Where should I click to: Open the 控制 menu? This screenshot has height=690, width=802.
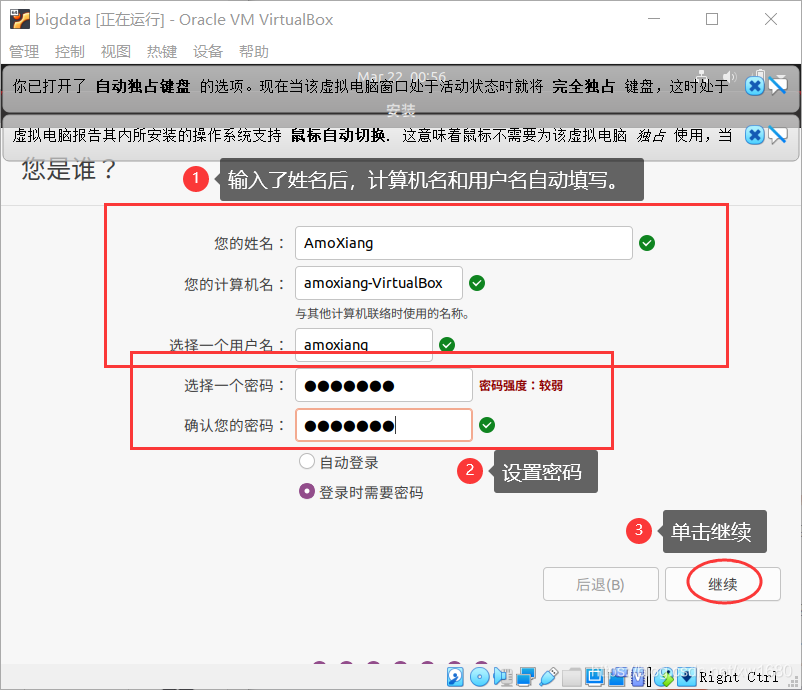pos(70,52)
